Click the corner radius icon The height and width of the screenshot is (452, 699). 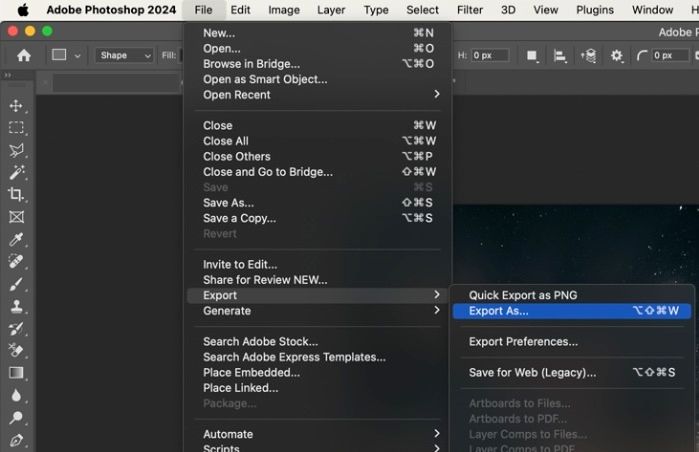[642, 55]
